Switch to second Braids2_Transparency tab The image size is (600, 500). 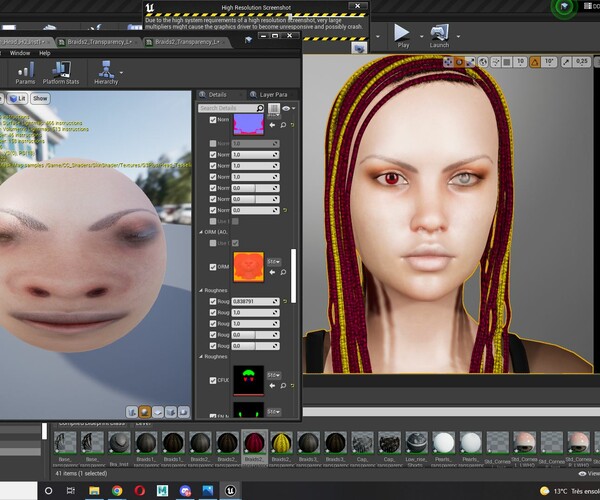point(187,42)
